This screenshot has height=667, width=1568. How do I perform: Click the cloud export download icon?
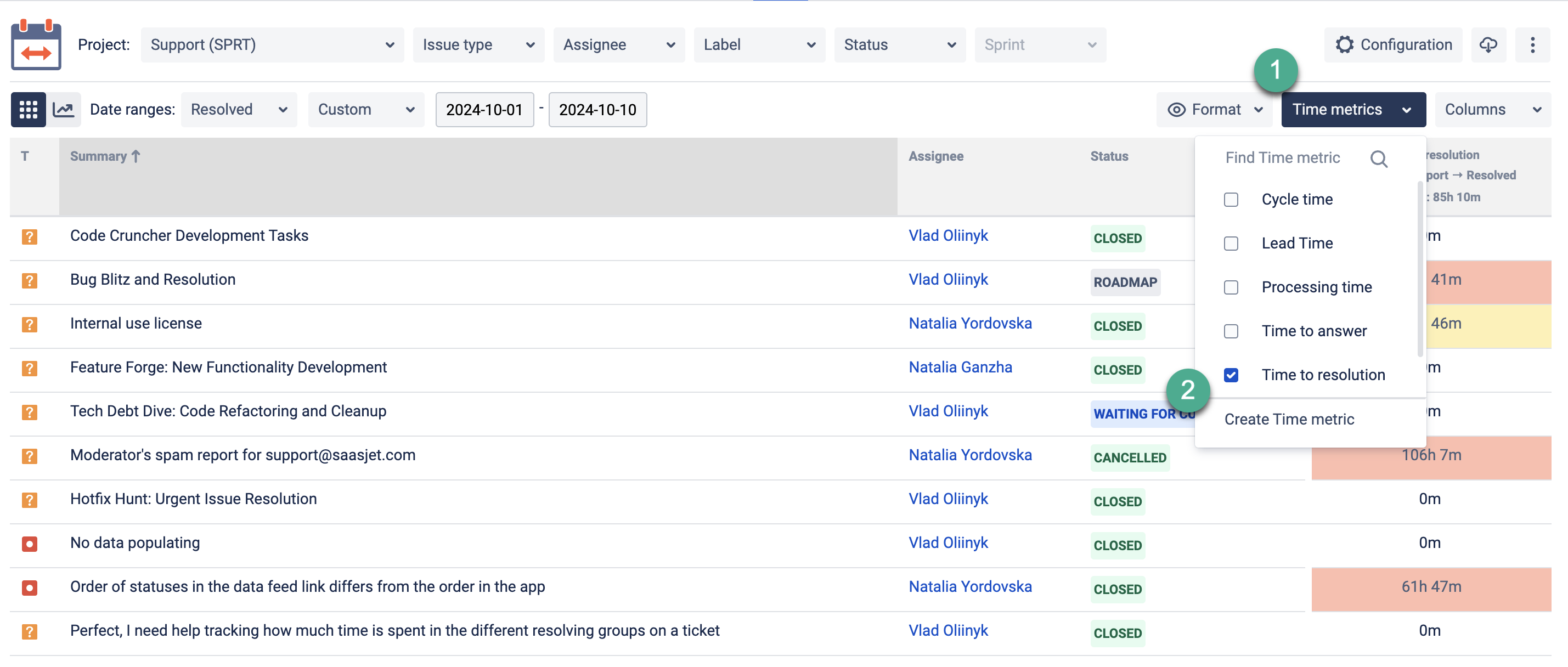[1488, 44]
